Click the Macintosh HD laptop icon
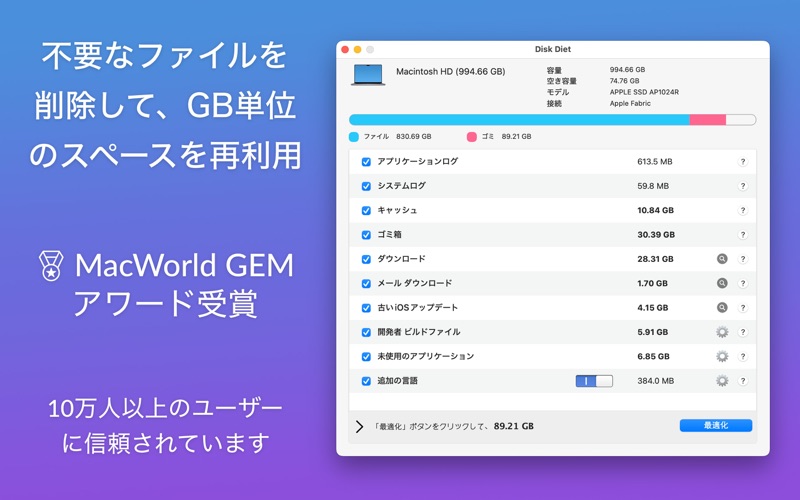Screen dimensions: 800x500 click(x=368, y=75)
